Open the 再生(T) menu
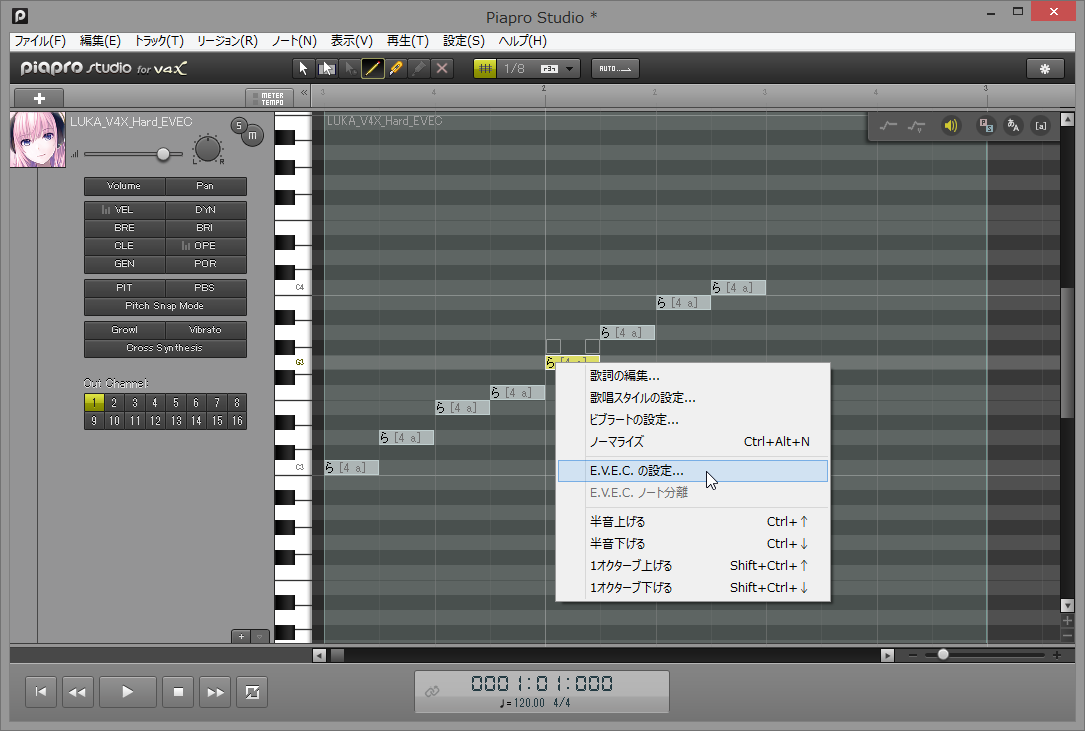Screen dimensions: 1085x731 coord(408,41)
